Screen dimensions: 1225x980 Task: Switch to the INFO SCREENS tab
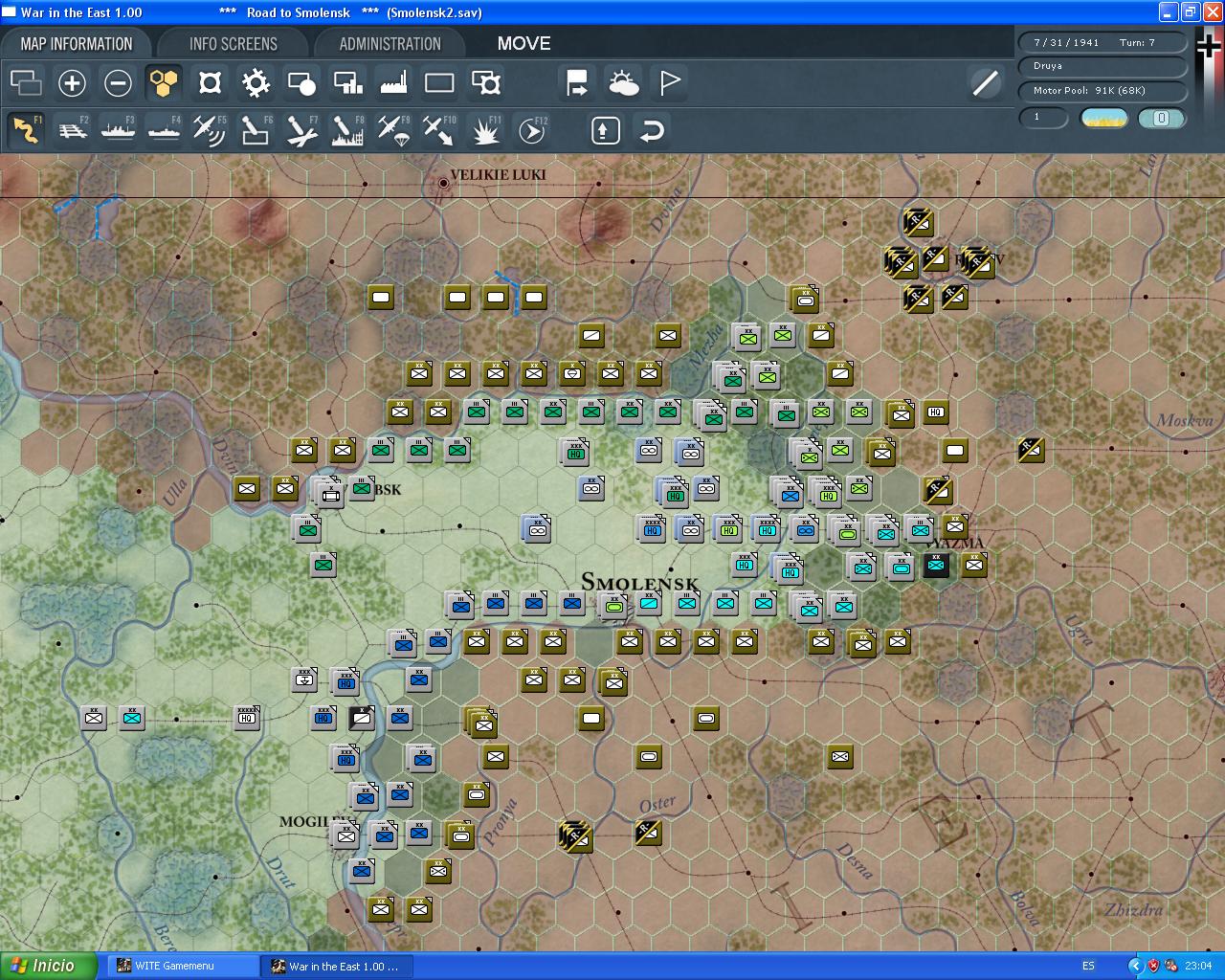pyautogui.click(x=234, y=44)
